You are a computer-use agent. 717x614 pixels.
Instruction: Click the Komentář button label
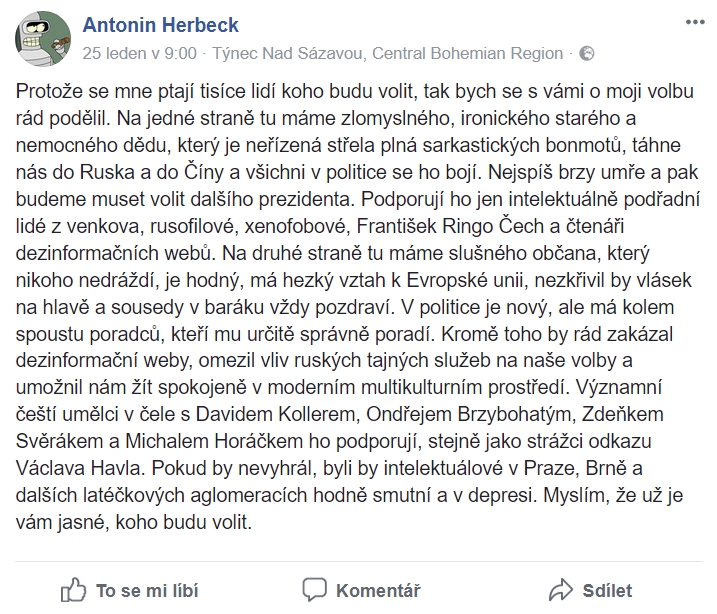pos(378,591)
